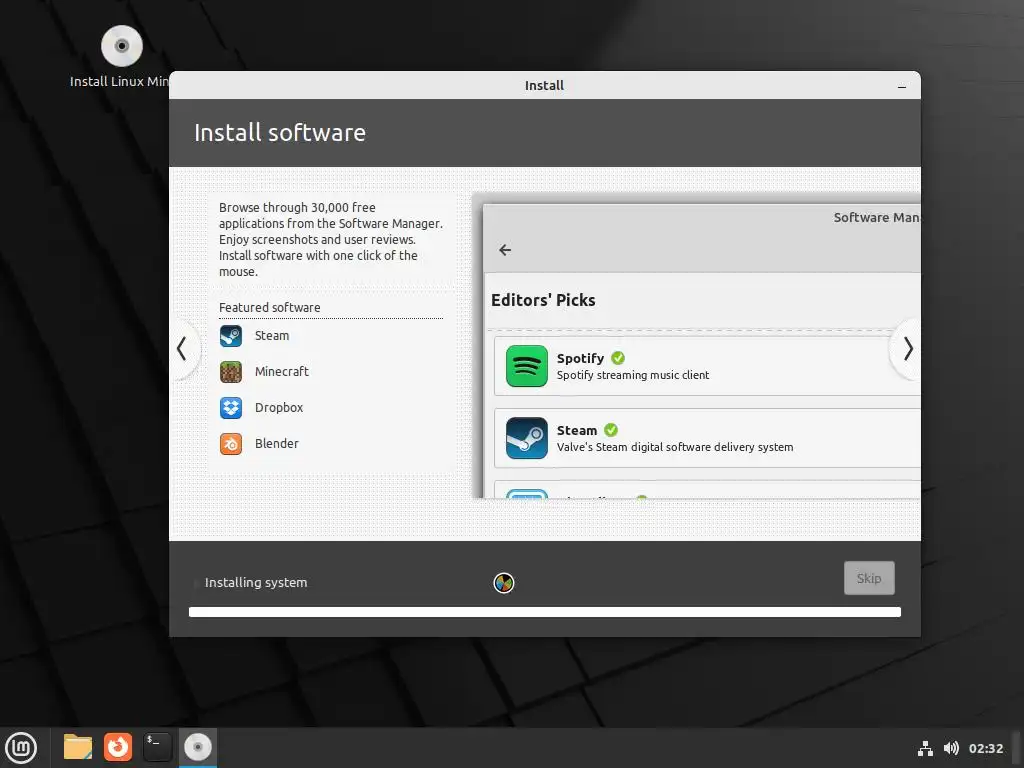Screen dimensions: 1024x768
Task: Click the 'Installing system' status text
Action: point(256,583)
